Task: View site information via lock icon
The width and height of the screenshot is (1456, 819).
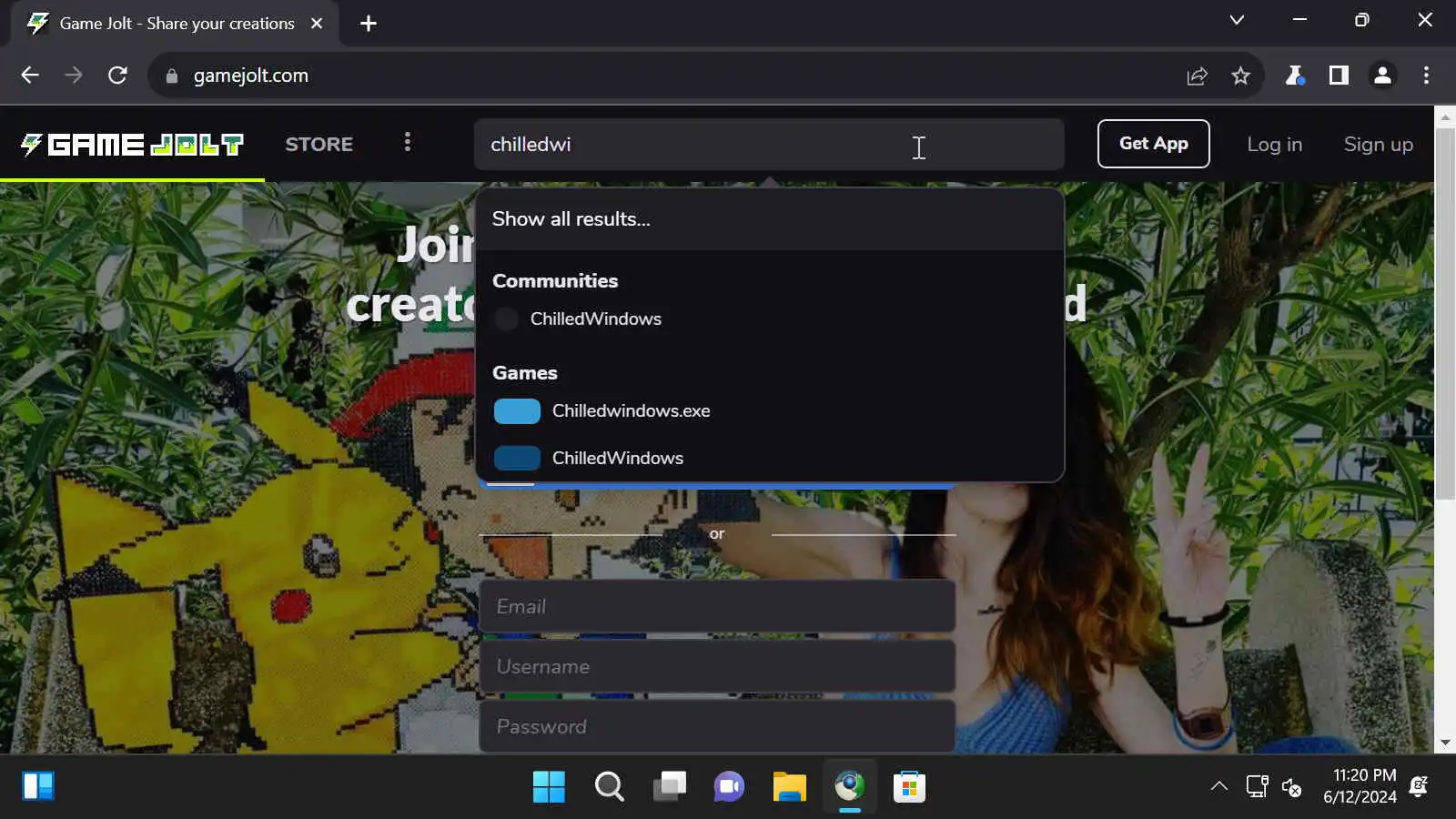Action: (171, 76)
